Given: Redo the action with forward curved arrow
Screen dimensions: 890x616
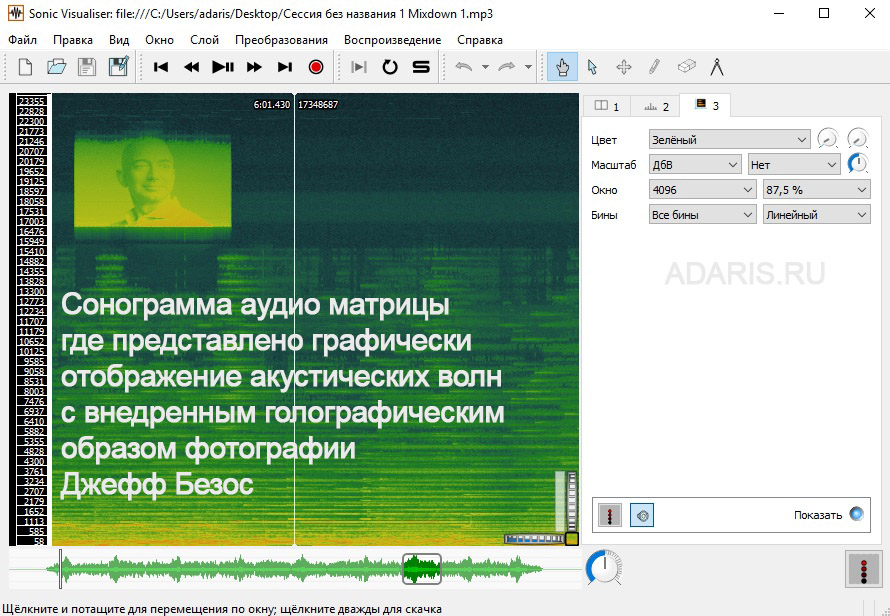Looking at the screenshot, I should 506,67.
